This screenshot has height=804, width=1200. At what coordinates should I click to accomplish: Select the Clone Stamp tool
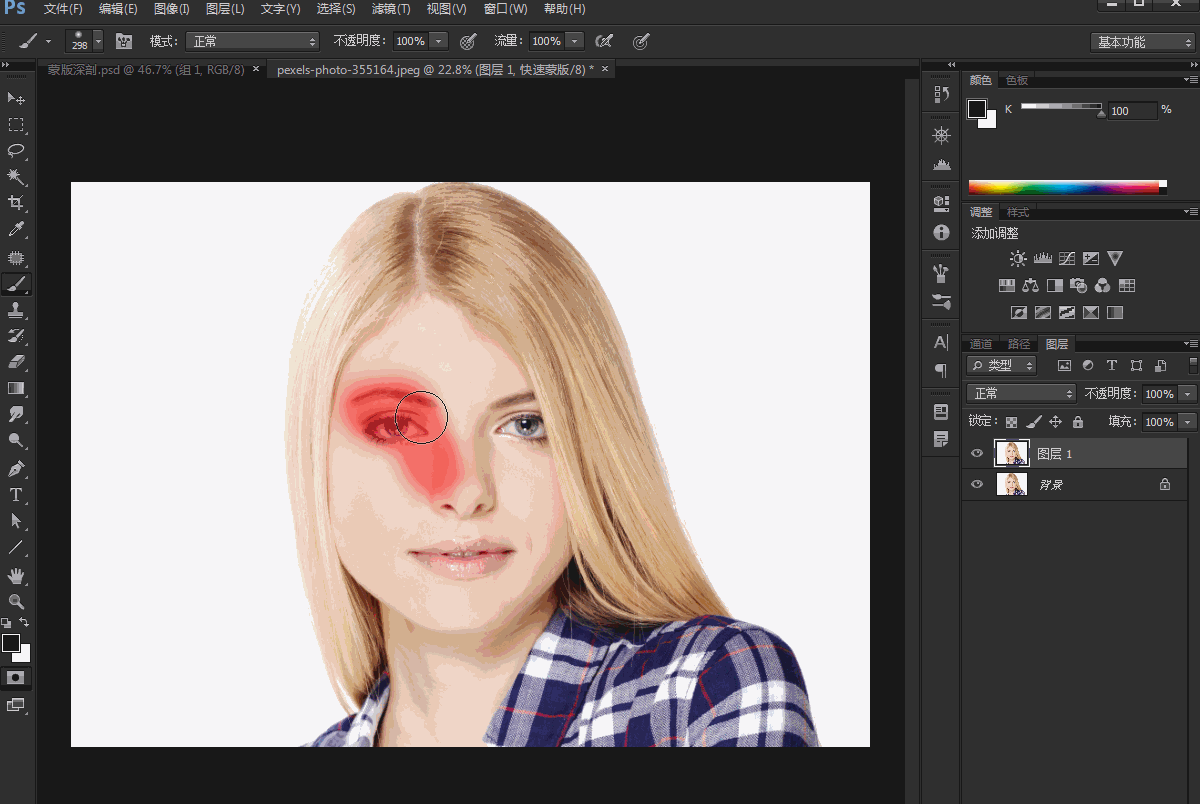[x=16, y=310]
